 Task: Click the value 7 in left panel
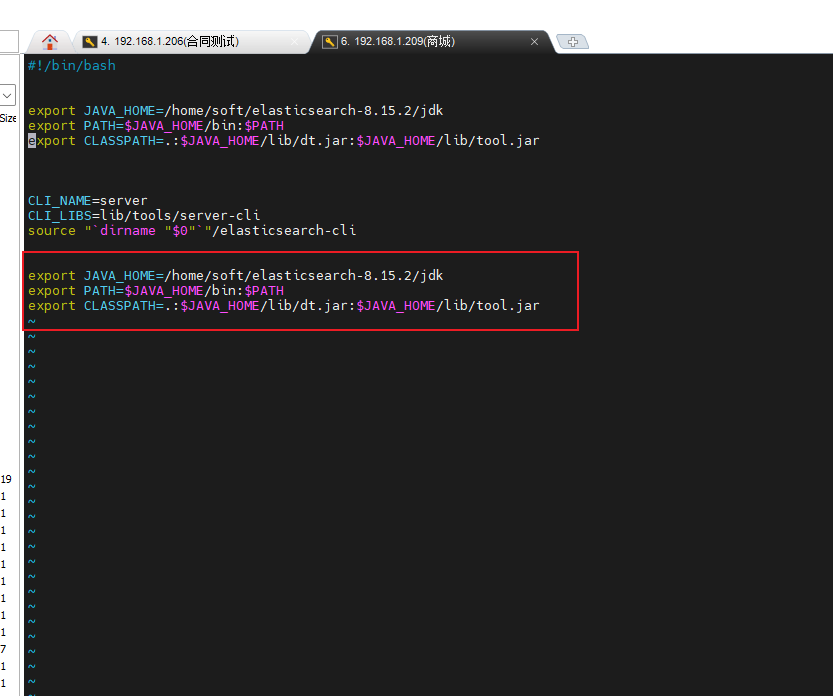3,649
